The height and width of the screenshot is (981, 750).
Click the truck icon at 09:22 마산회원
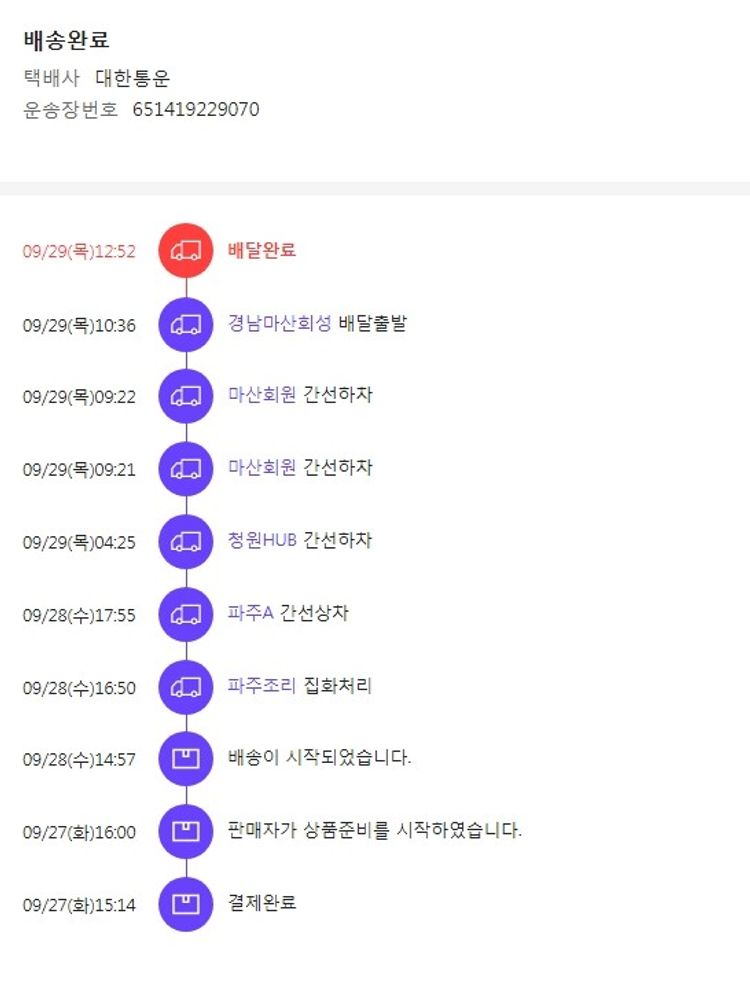186,396
